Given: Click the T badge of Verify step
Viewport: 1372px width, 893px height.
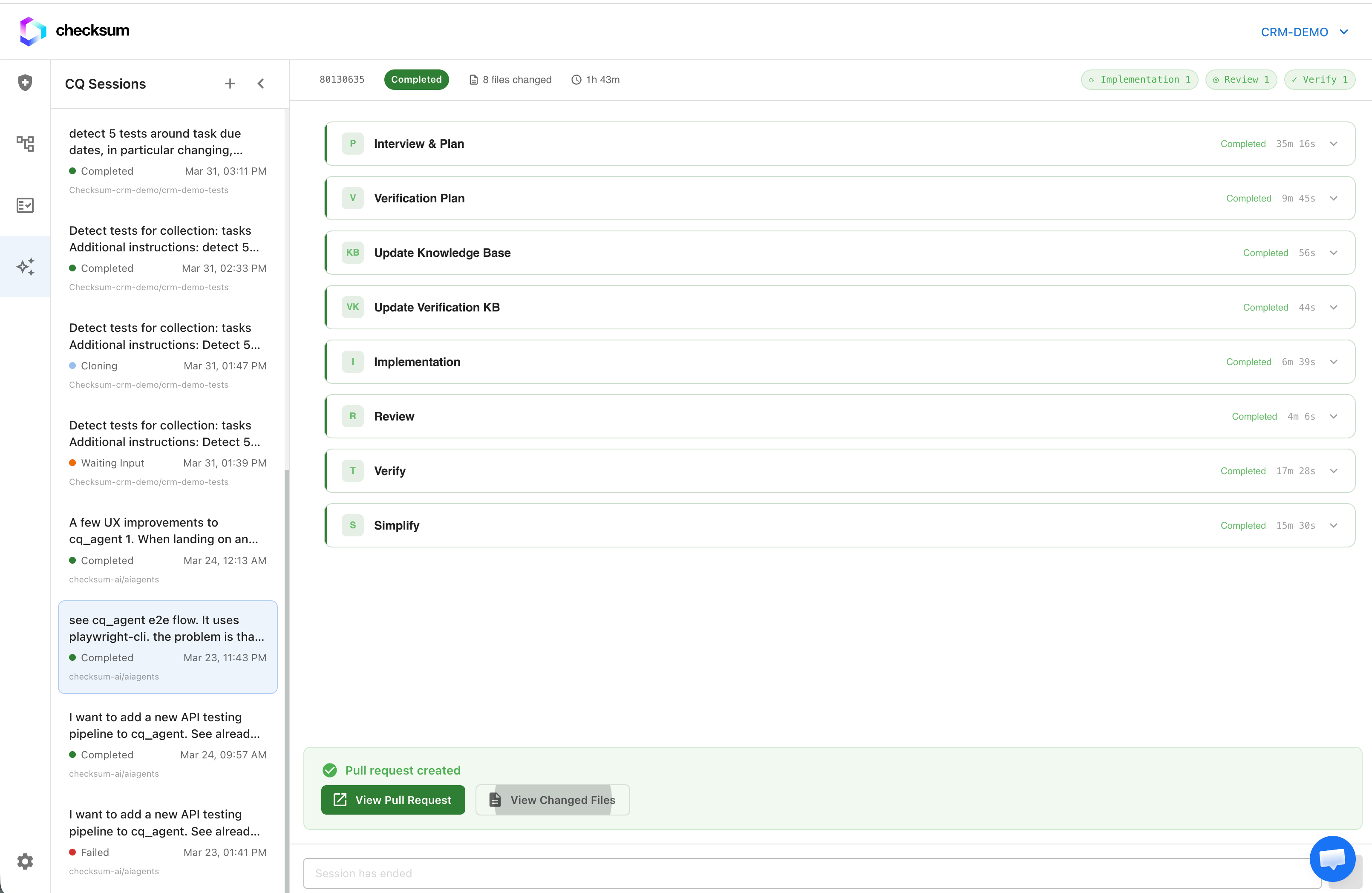Looking at the screenshot, I should [353, 471].
